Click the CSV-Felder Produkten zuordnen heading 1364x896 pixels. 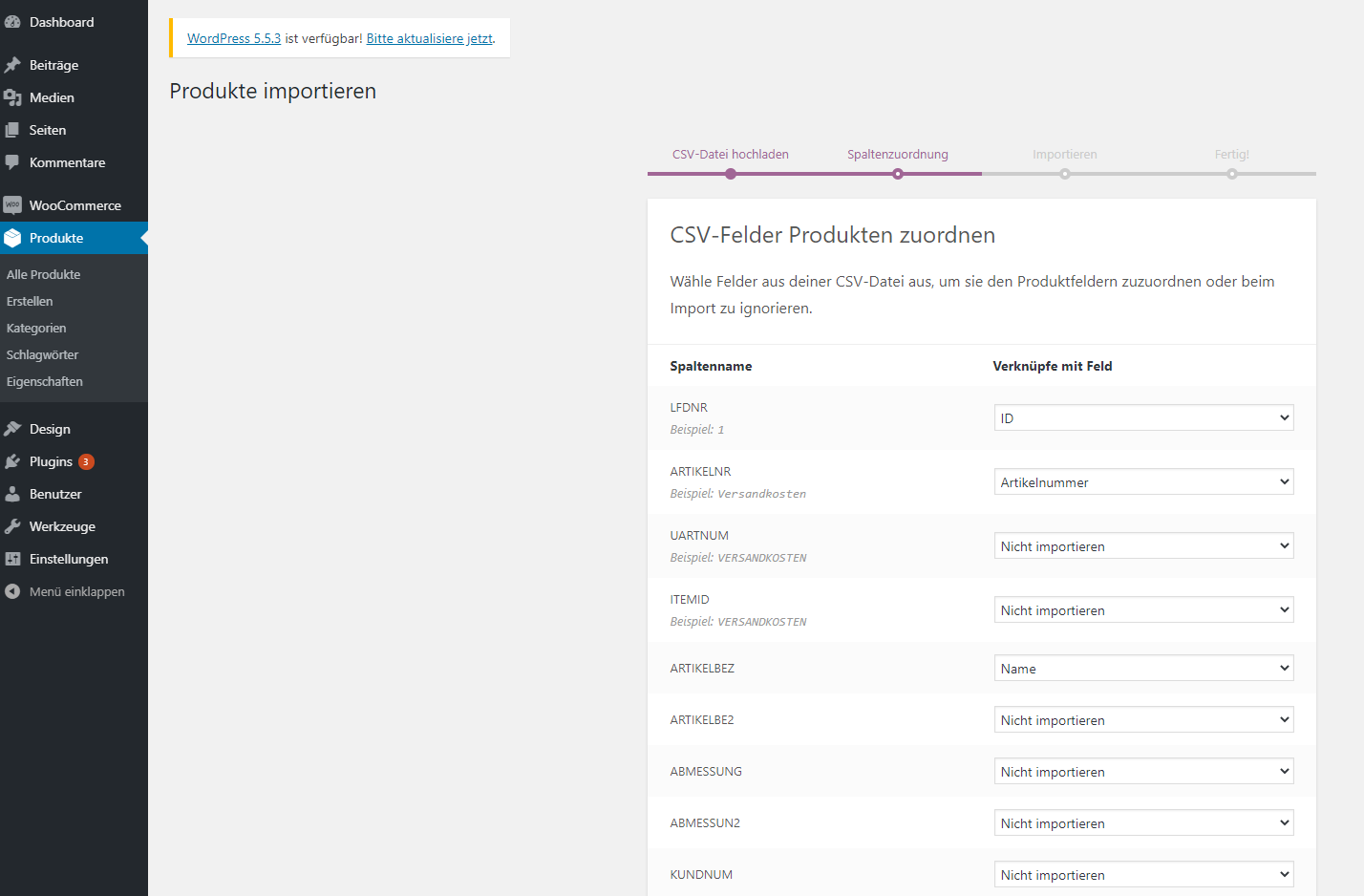[833, 235]
